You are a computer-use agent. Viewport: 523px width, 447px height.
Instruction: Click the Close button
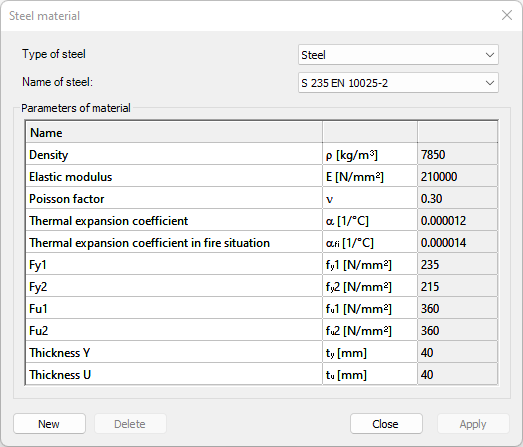386,424
